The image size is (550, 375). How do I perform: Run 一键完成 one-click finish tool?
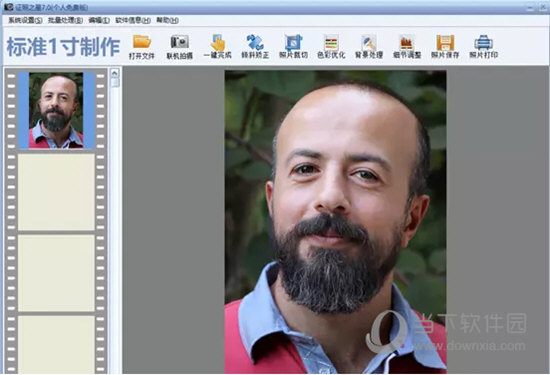click(x=217, y=46)
